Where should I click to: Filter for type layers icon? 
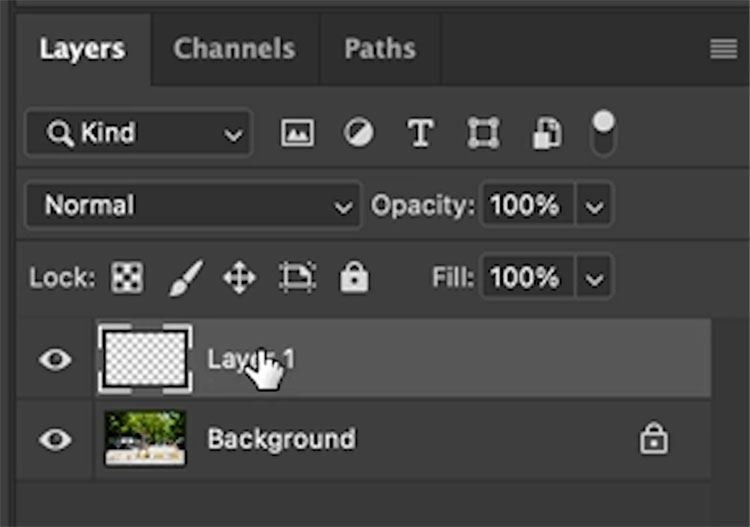pyautogui.click(x=420, y=132)
